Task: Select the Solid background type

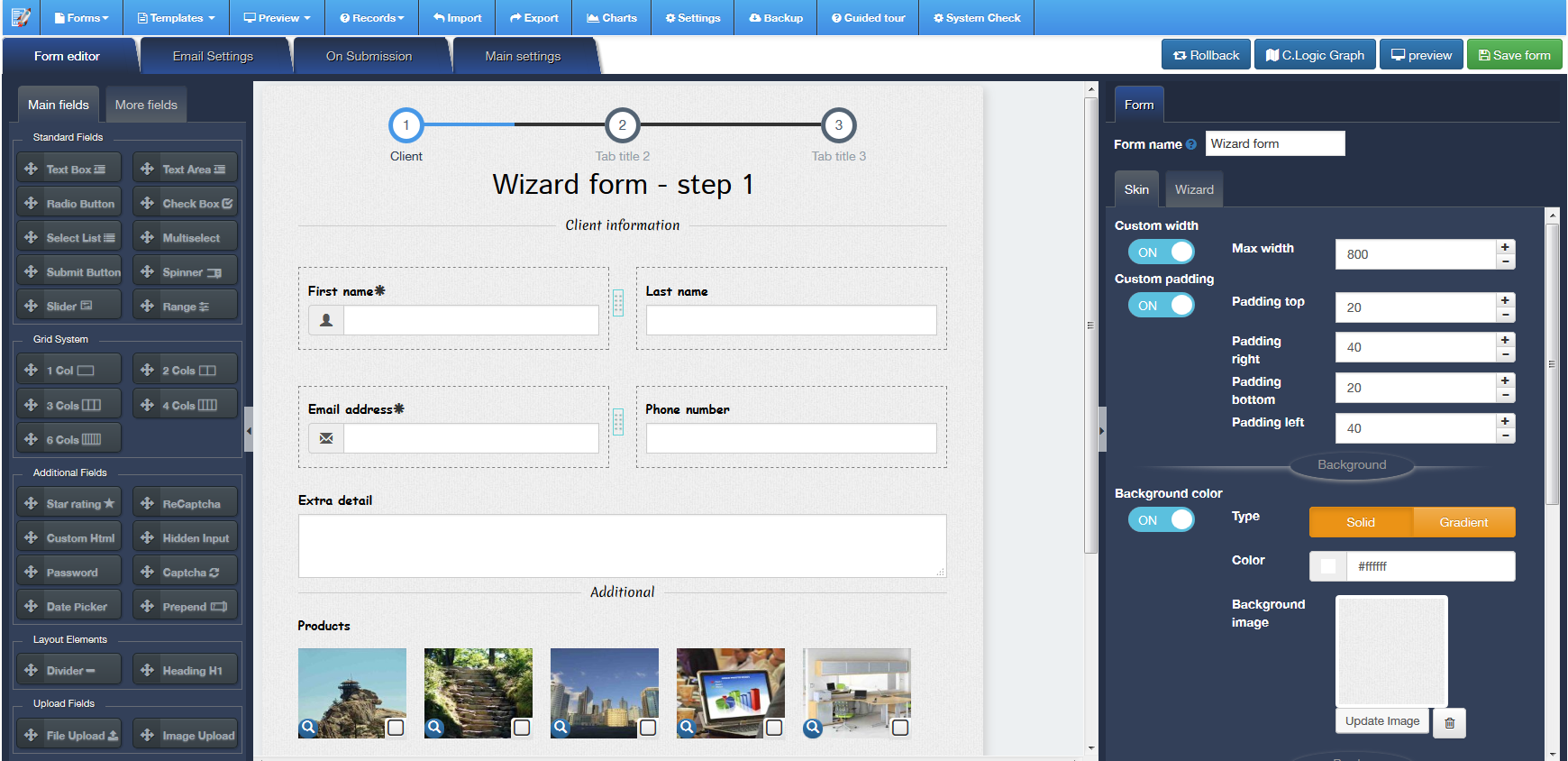Action: (x=1361, y=522)
